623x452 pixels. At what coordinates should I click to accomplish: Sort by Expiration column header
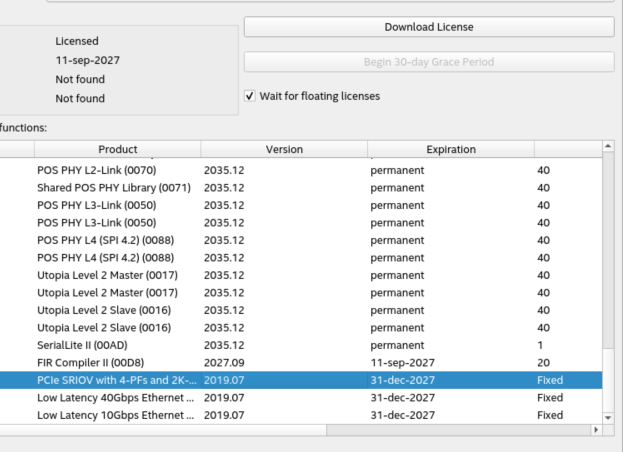coord(451,149)
